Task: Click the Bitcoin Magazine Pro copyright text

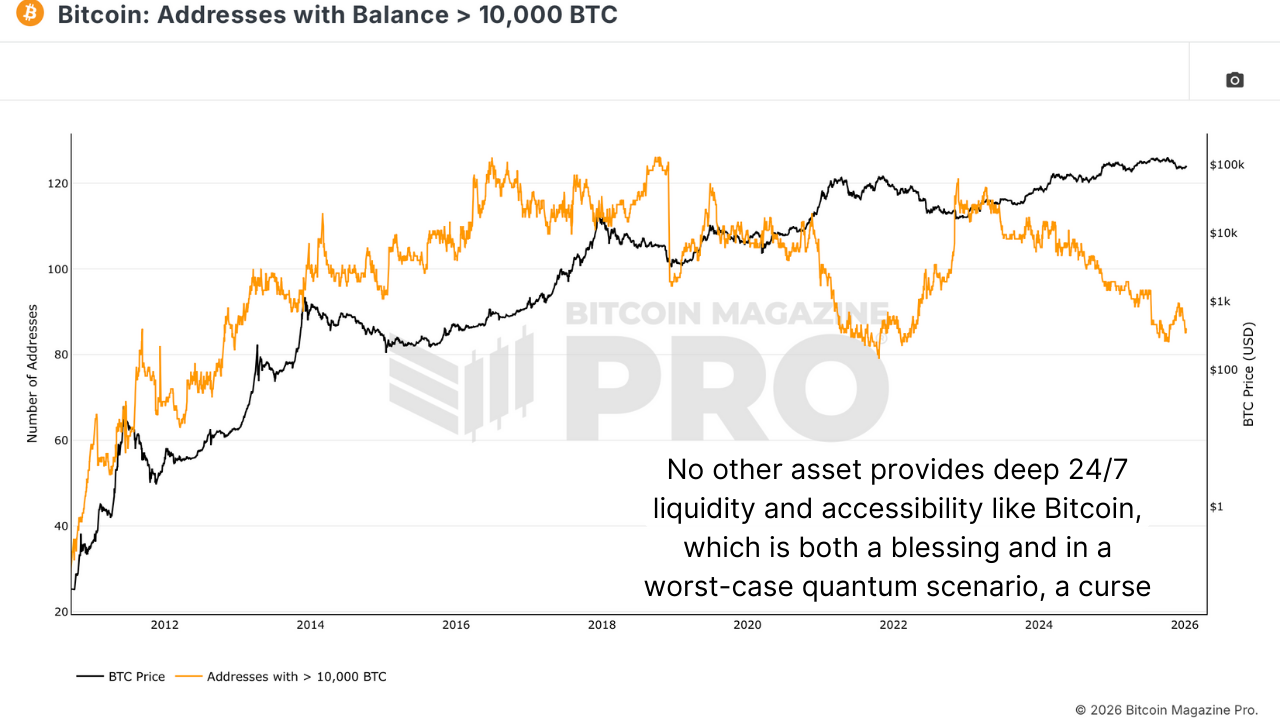Action: pos(1167,709)
